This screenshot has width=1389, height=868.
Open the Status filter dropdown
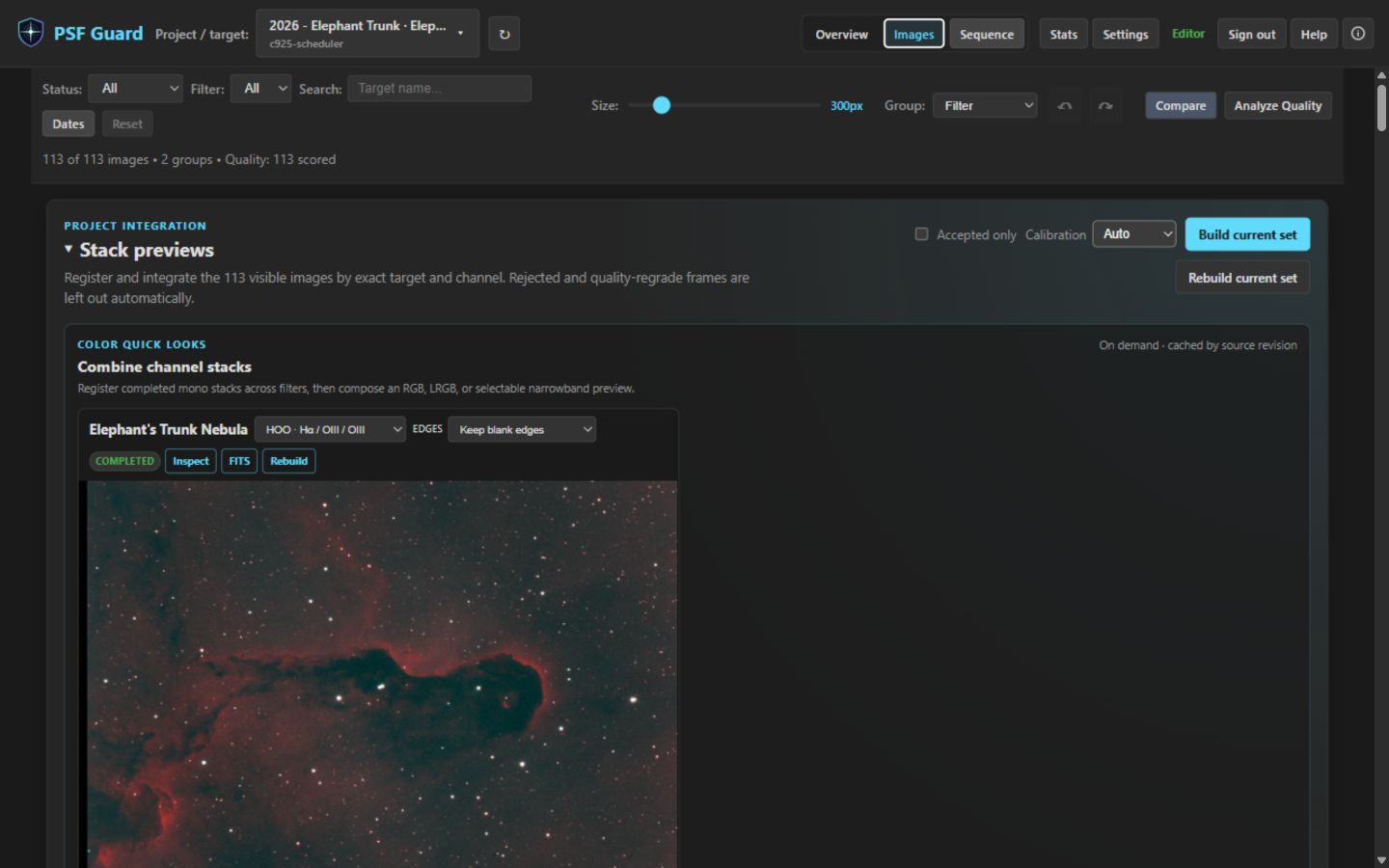tap(135, 89)
